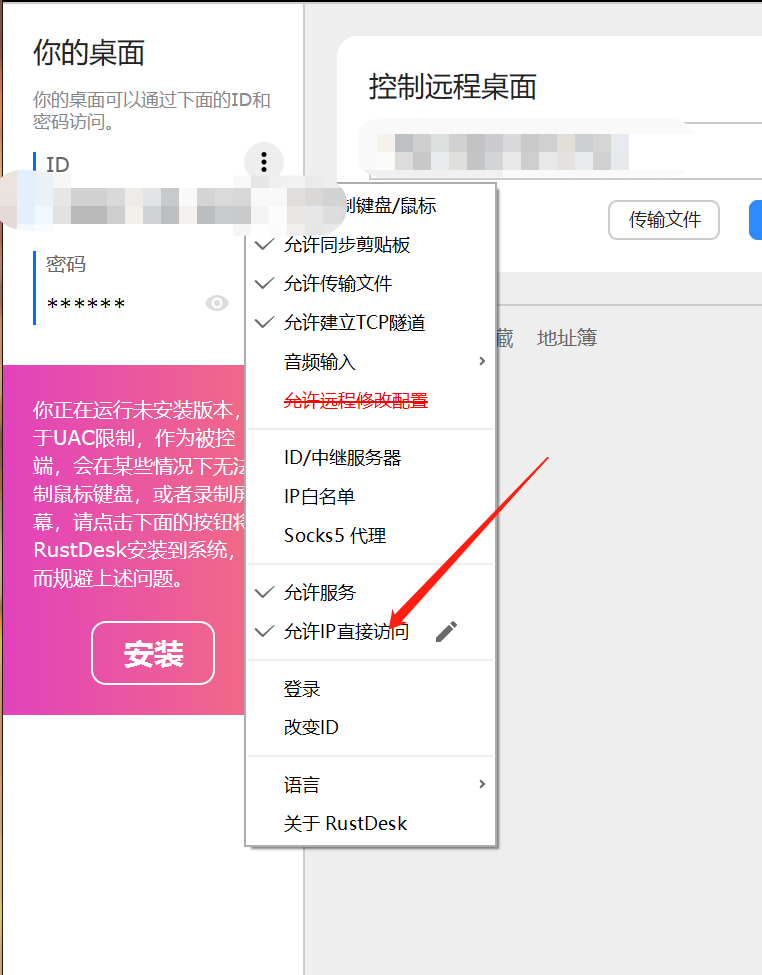This screenshot has height=975, width=762.
Task: Click checkmark icon beside 允许建立TCP隧道
Action: tap(265, 322)
